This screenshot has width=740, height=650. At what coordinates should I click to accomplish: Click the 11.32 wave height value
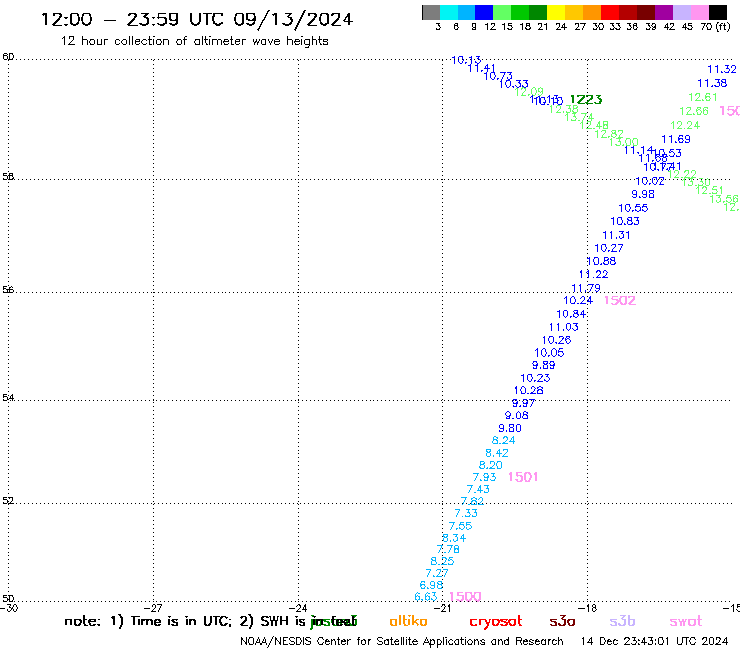(722, 69)
